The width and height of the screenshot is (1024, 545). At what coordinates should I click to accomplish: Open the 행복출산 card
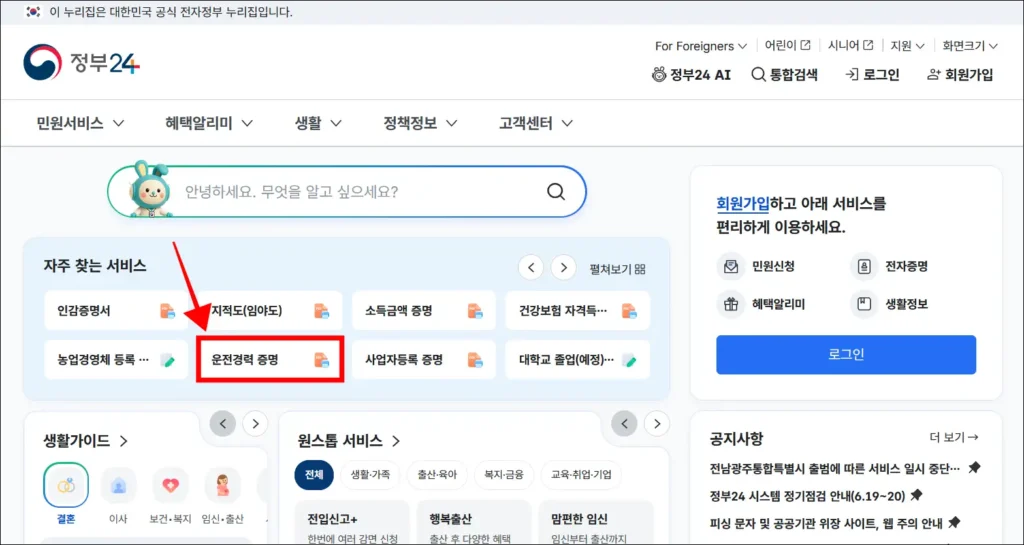pos(474,524)
